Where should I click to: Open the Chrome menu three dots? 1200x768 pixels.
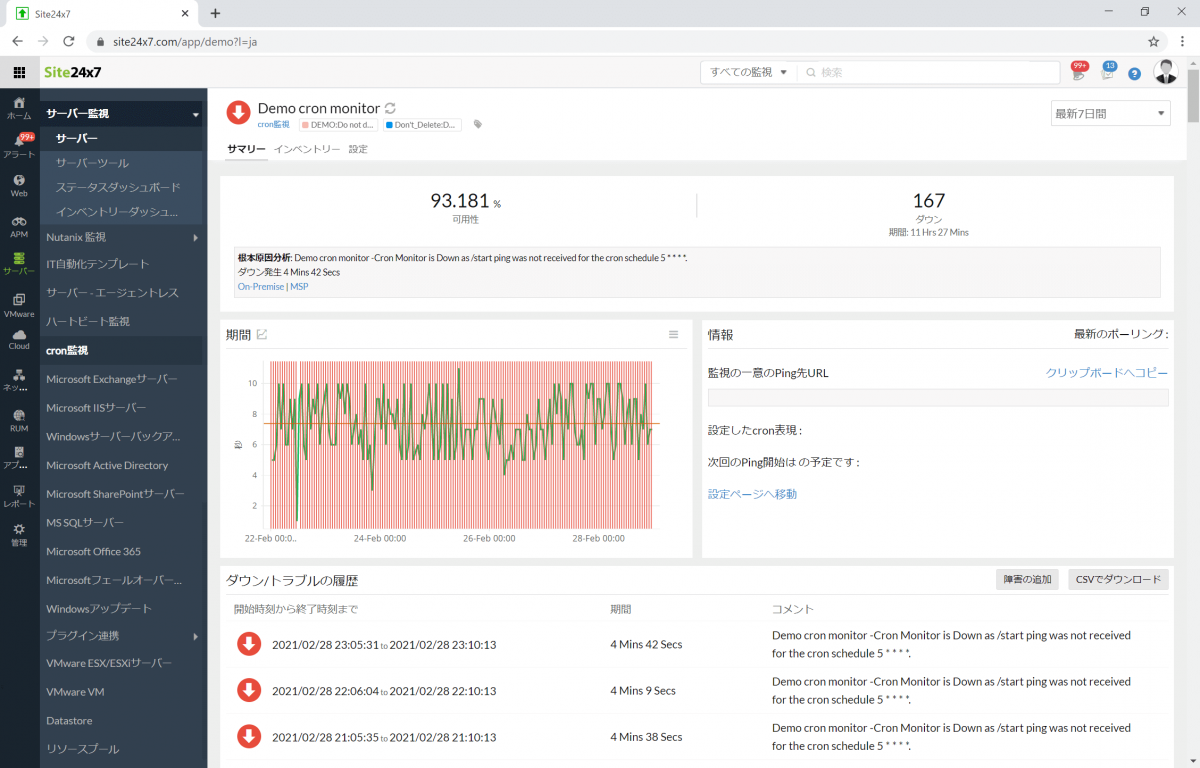1181,42
